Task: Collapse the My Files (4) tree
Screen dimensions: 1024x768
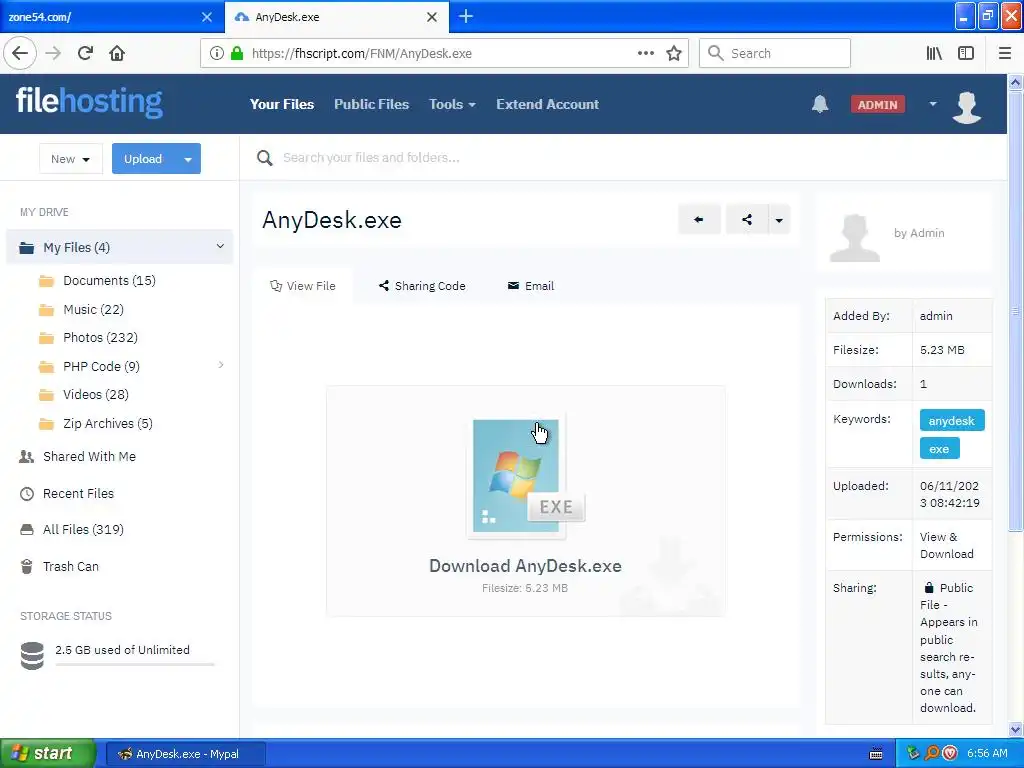Action: 220,246
